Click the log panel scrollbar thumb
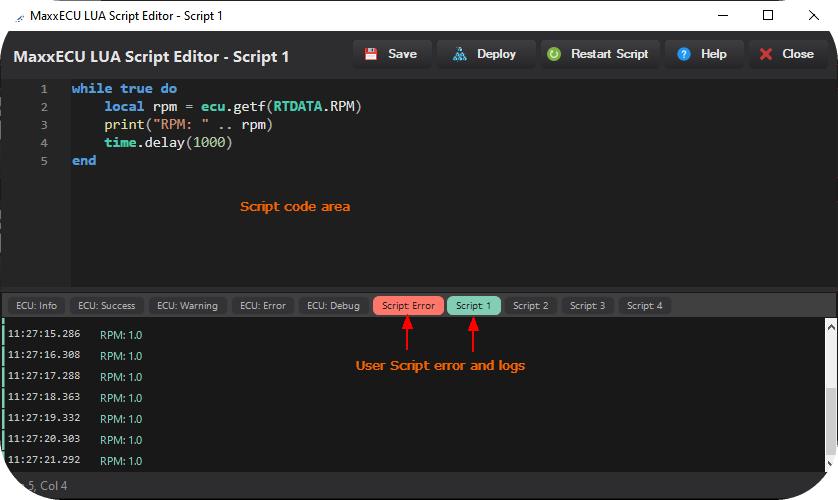 (x=831, y=420)
